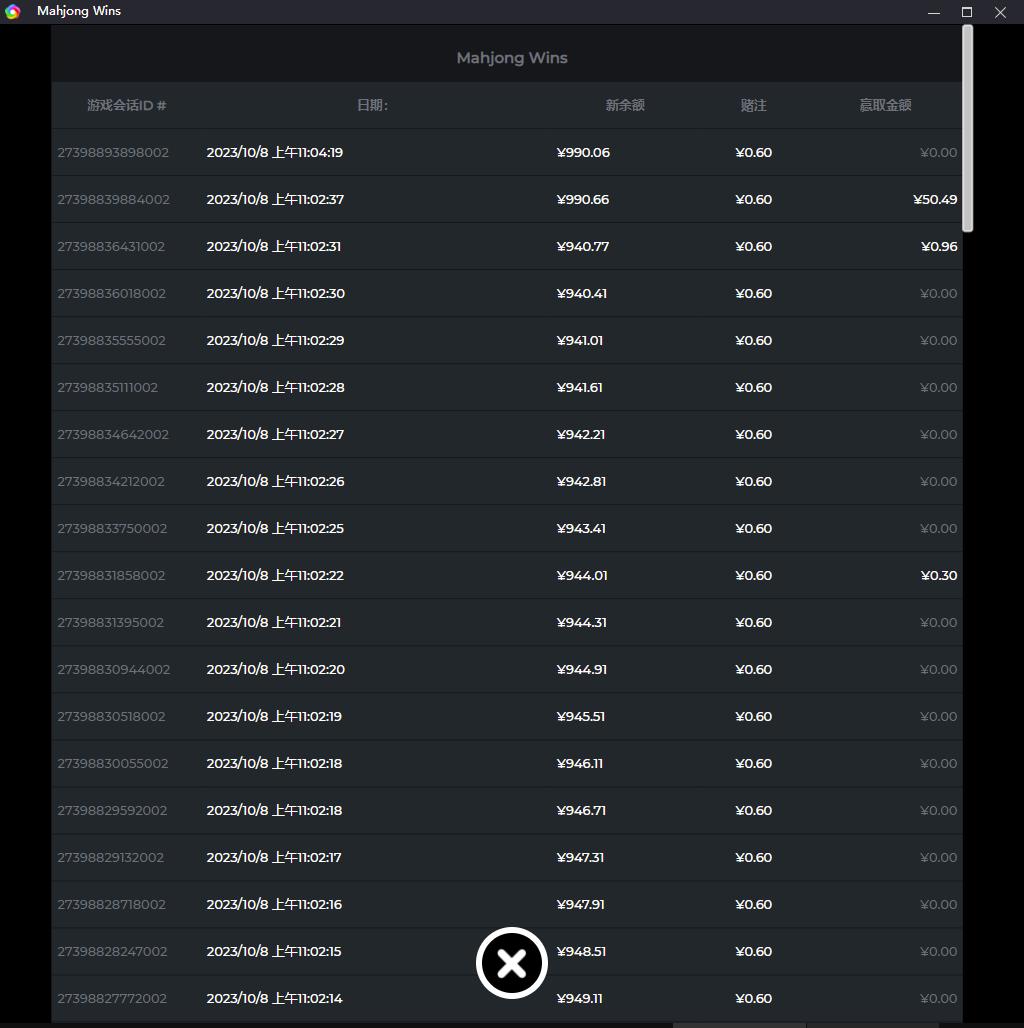Click the win amount ¥50.49

pyautogui.click(x=935, y=199)
